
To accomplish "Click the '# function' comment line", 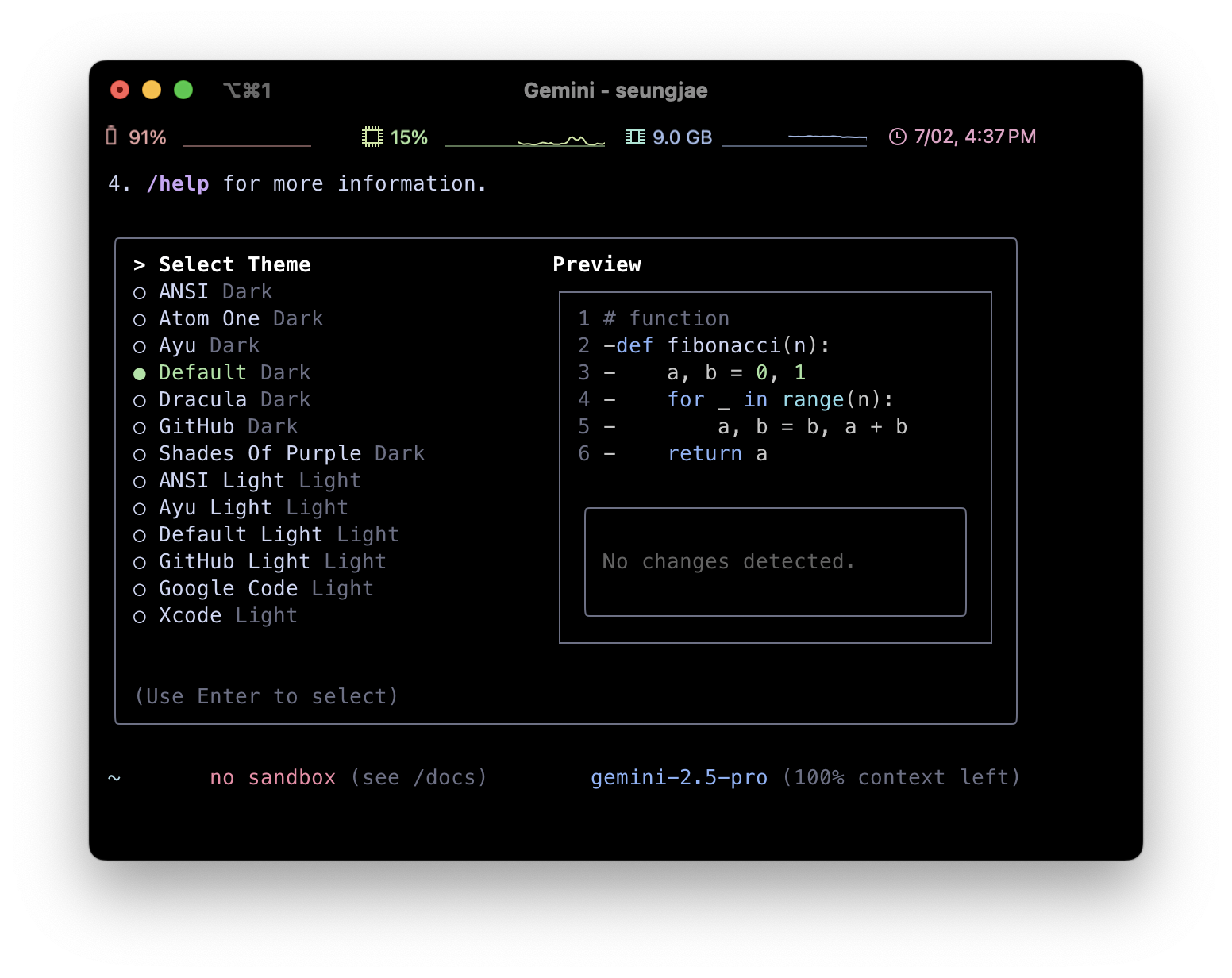I will (666, 318).
